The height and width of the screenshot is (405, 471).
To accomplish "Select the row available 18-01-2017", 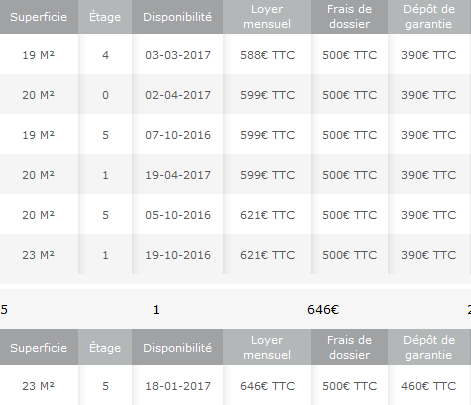I will point(235,385).
